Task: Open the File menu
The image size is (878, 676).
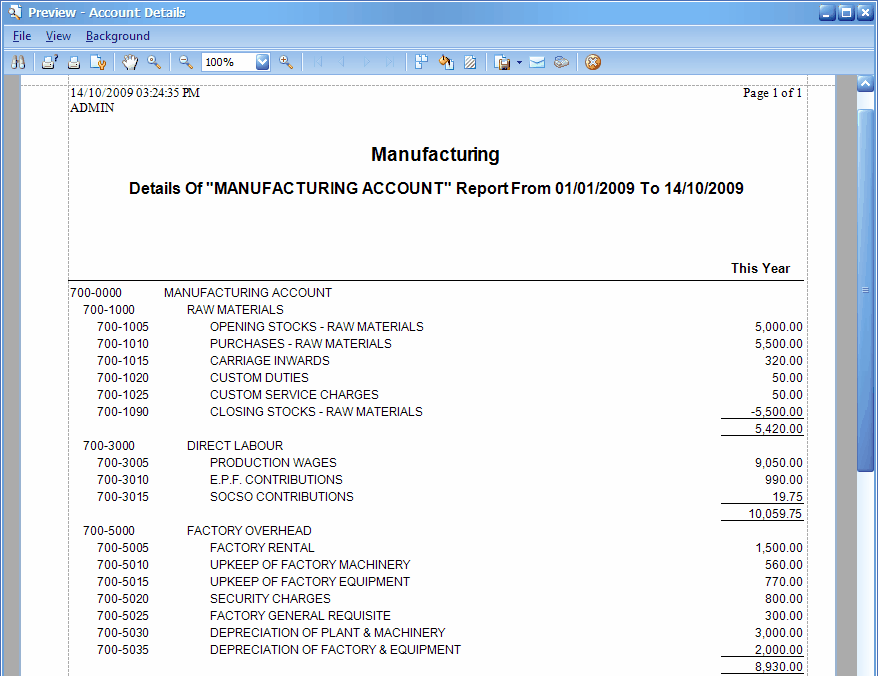Action: (21, 35)
